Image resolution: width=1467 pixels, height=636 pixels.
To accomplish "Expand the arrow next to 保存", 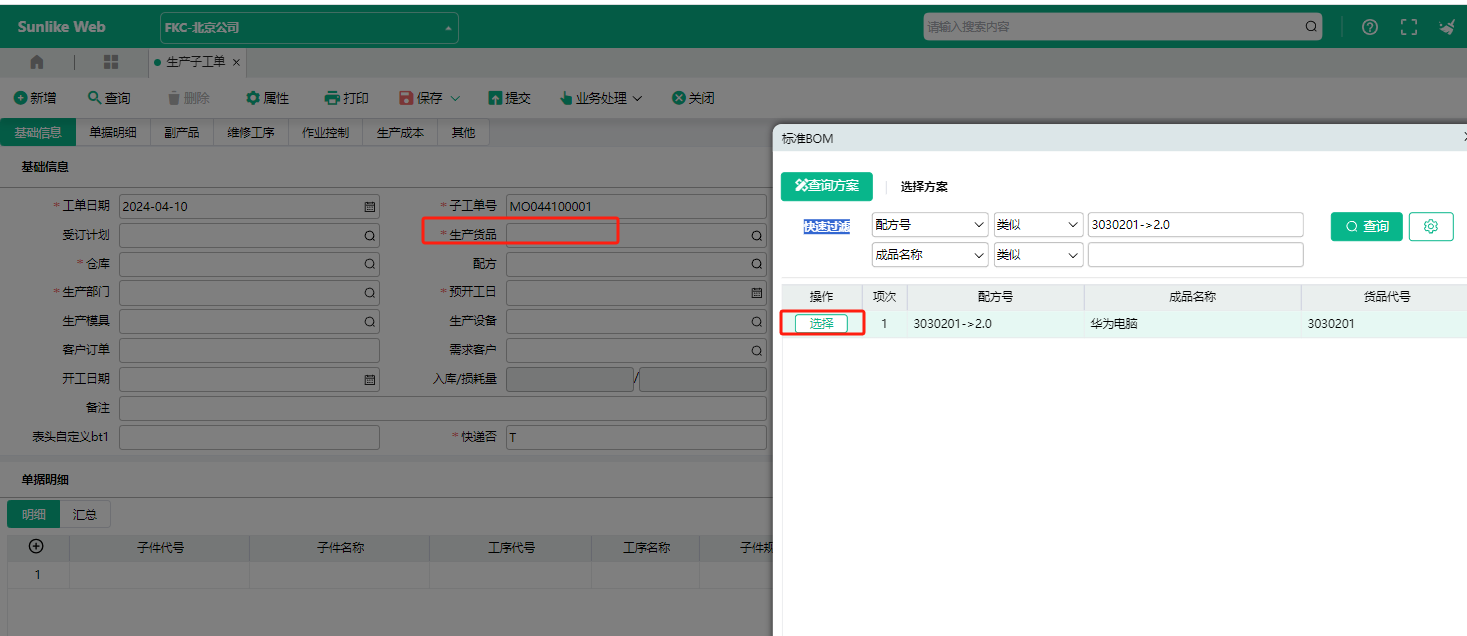I will pyautogui.click(x=455, y=98).
